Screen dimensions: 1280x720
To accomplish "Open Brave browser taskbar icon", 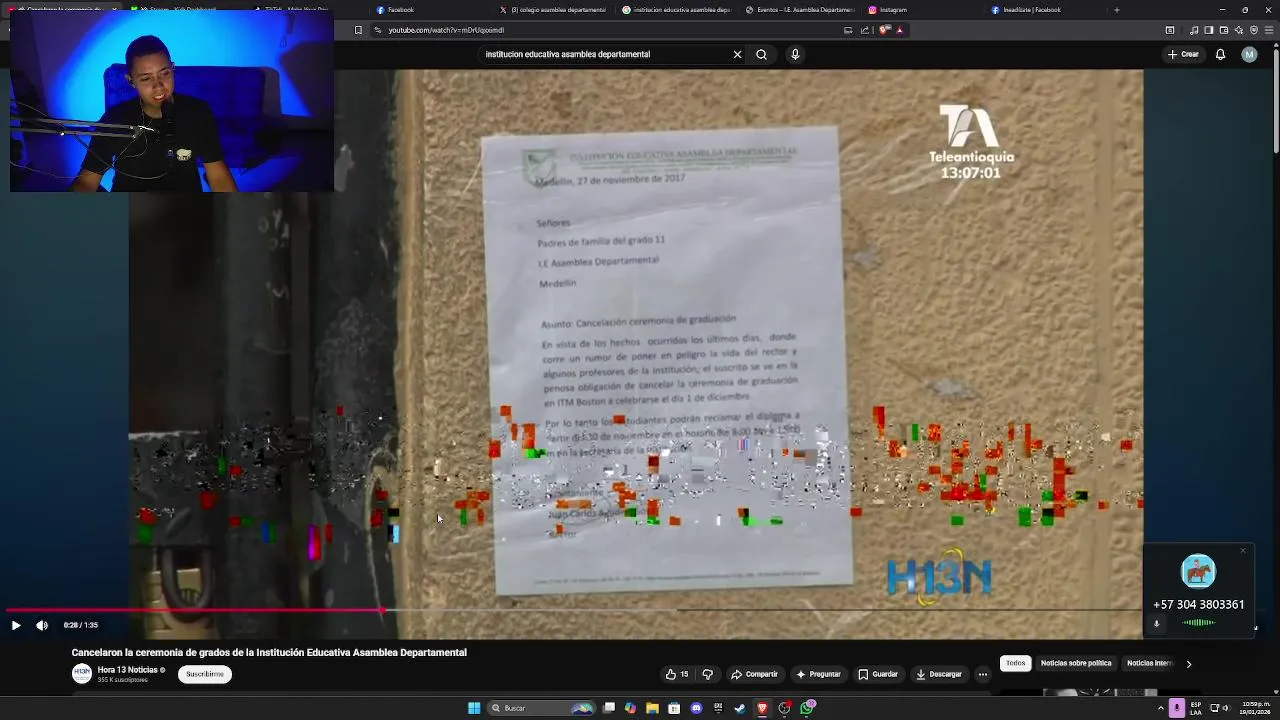I will click(x=762, y=708).
